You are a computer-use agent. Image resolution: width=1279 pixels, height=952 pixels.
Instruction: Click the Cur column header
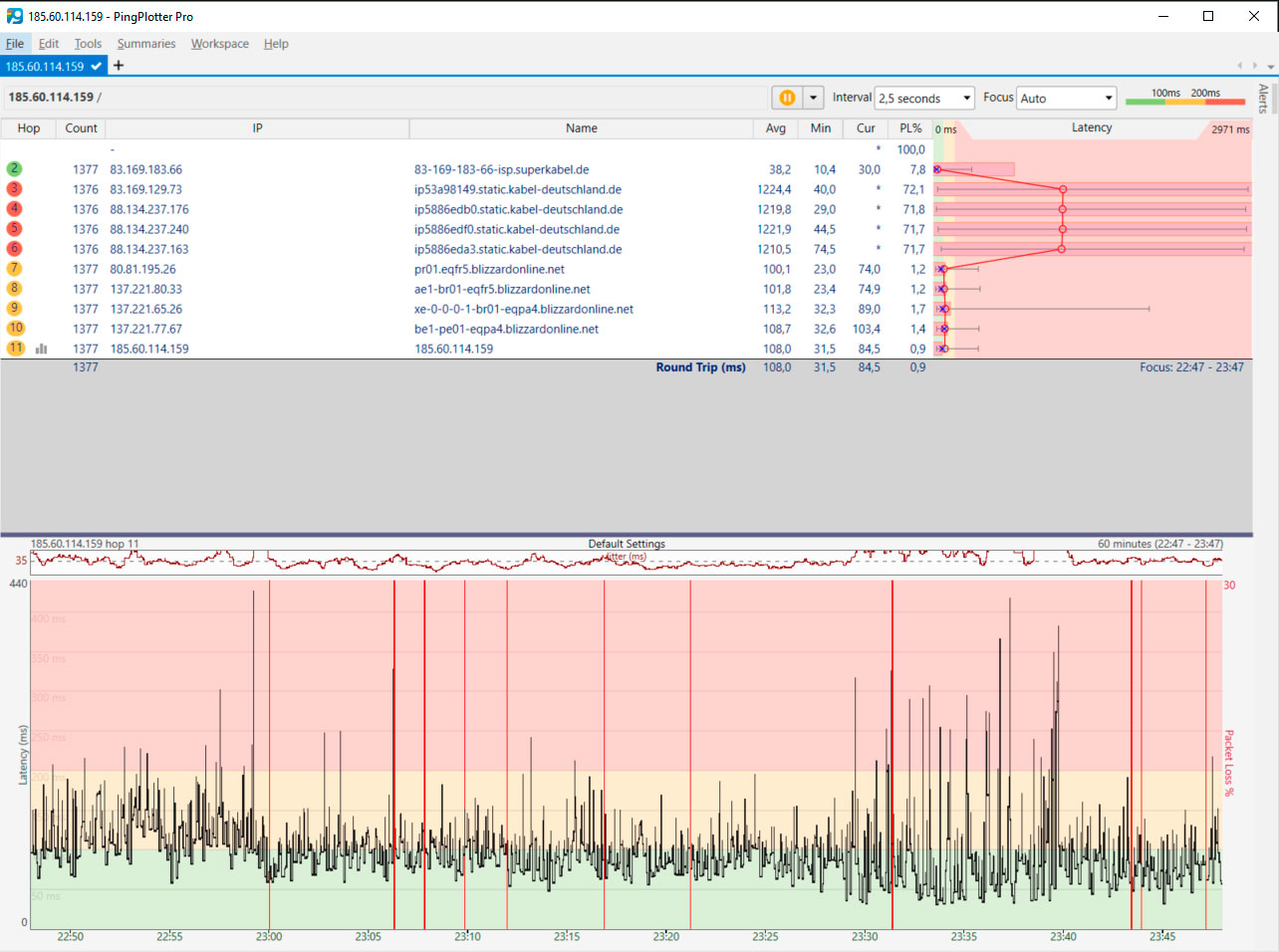(866, 128)
